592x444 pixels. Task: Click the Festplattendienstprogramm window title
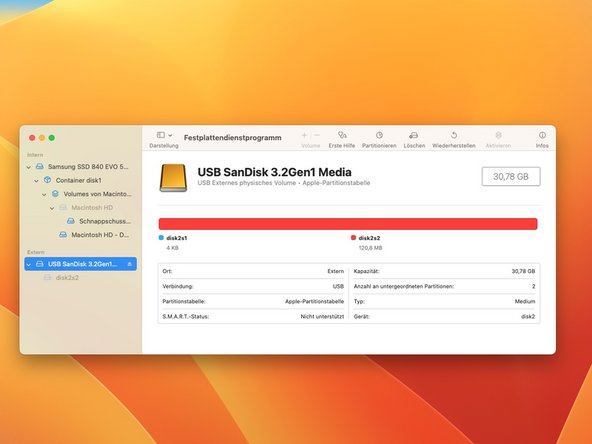[x=233, y=138]
